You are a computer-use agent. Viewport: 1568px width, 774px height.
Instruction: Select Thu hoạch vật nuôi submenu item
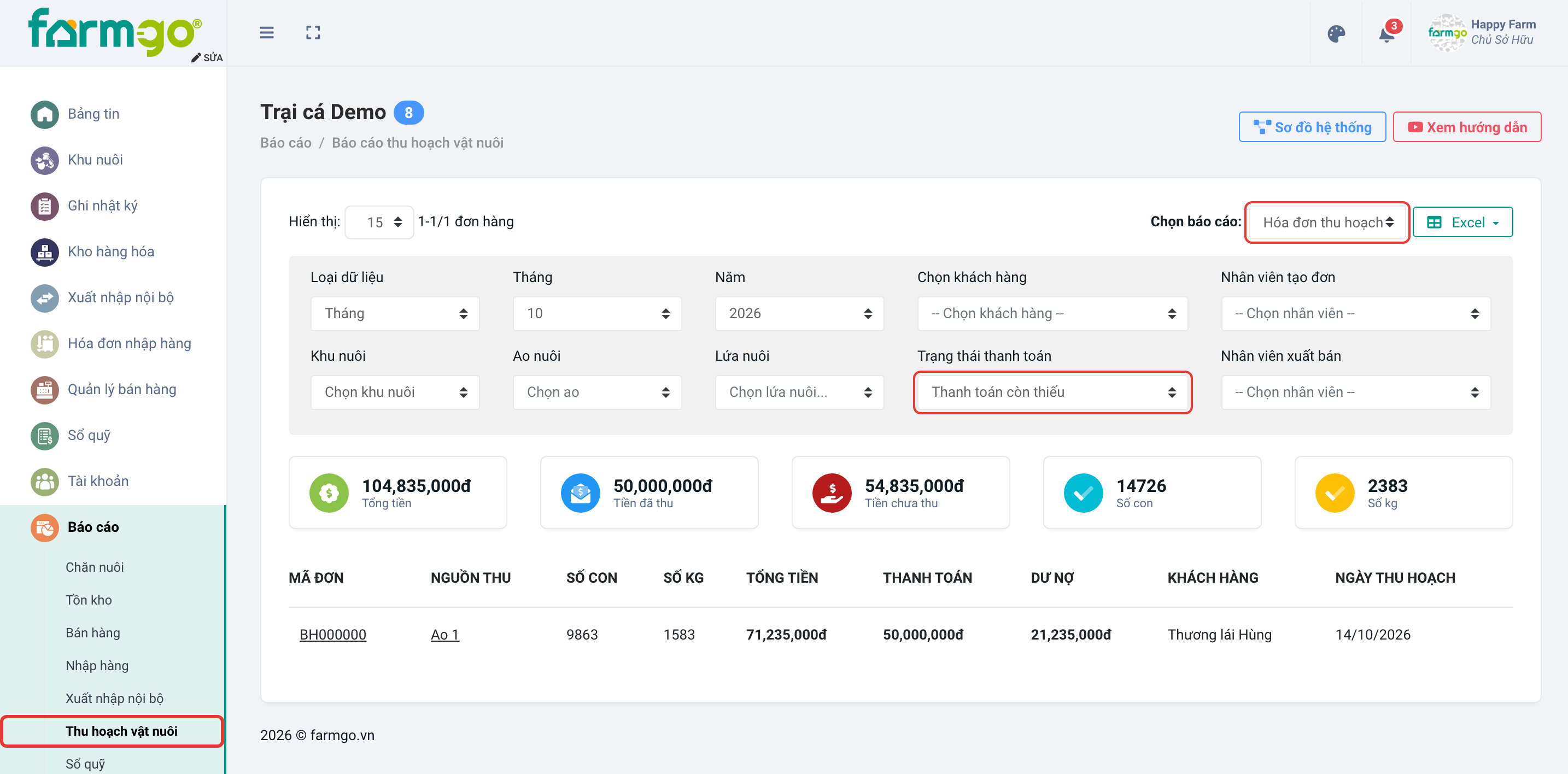[121, 732]
